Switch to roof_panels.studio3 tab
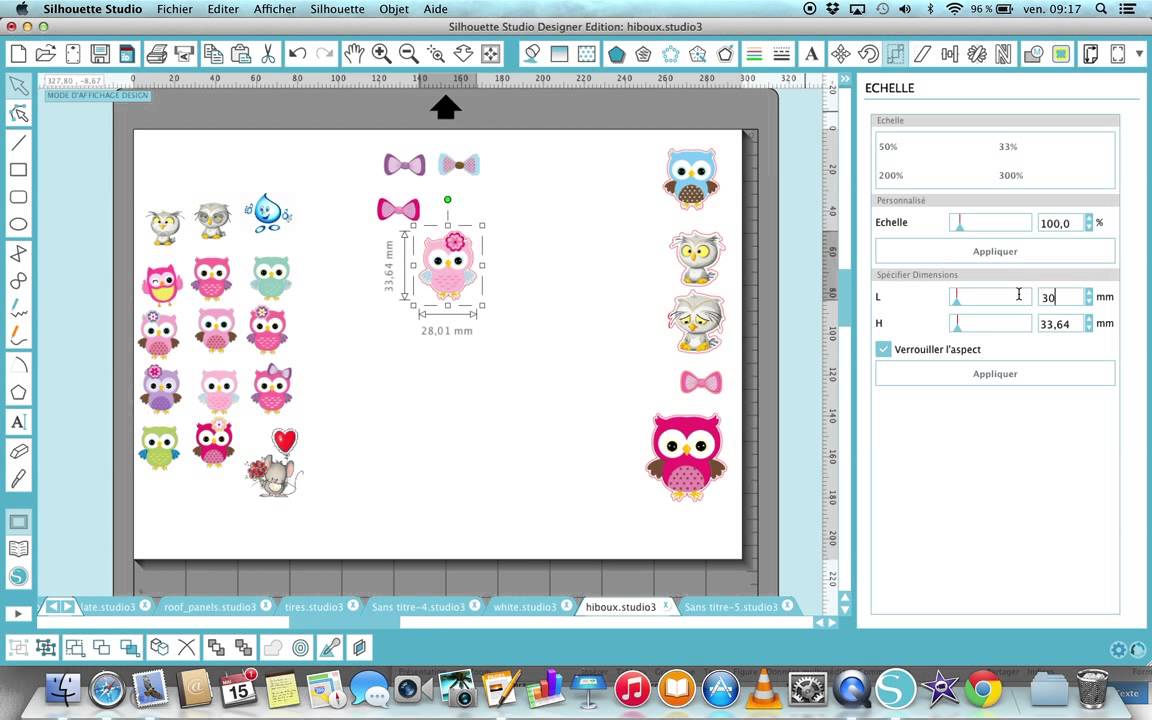Image resolution: width=1152 pixels, height=720 pixels. pos(209,607)
